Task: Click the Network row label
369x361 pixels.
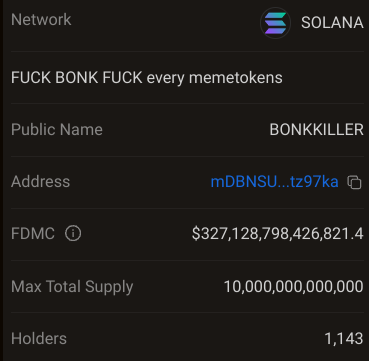Action: (41, 20)
